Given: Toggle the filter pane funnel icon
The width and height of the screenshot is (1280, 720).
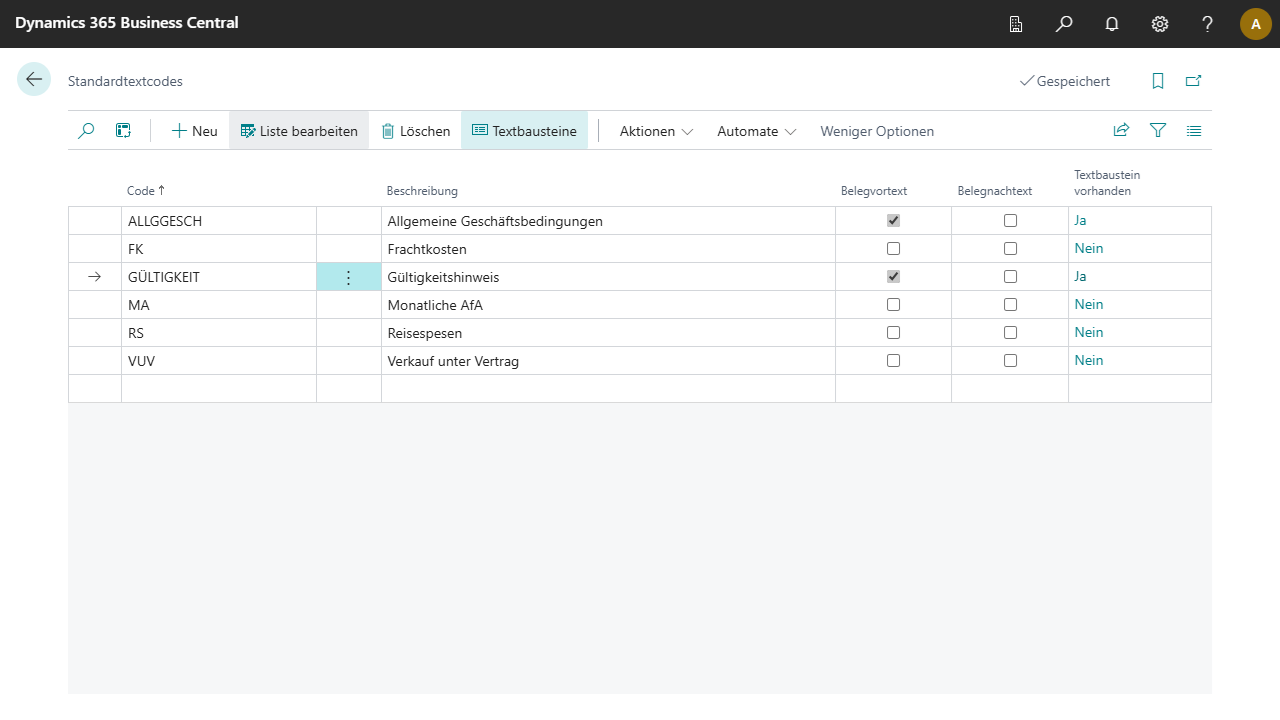Looking at the screenshot, I should pyautogui.click(x=1158, y=131).
